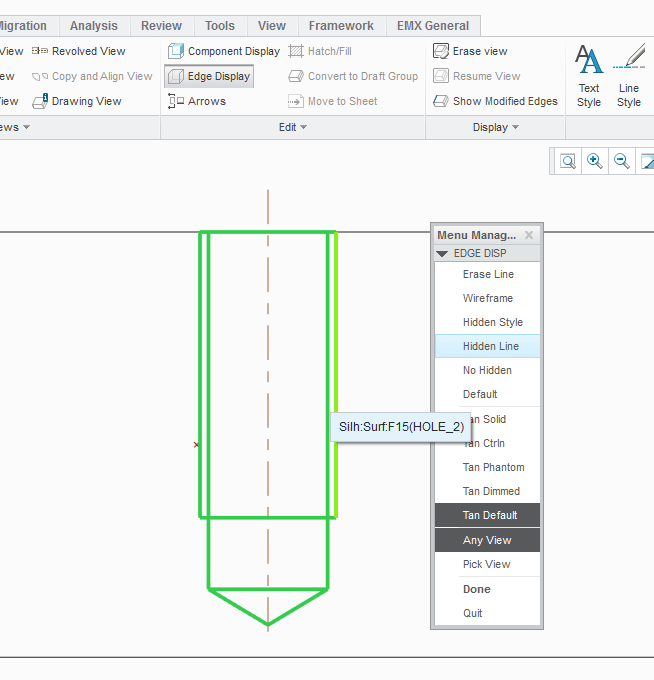Expand the Display group dropdown
Screen dimensions: 654x680
click(496, 127)
